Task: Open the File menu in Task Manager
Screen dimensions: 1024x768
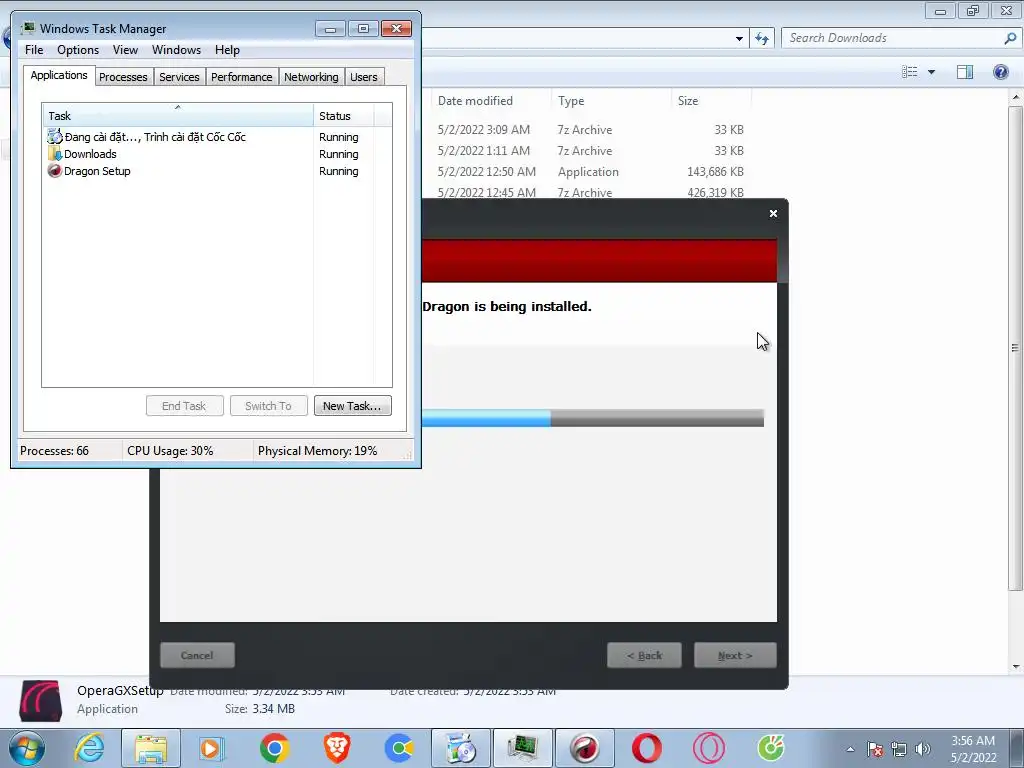Action: coord(34,50)
